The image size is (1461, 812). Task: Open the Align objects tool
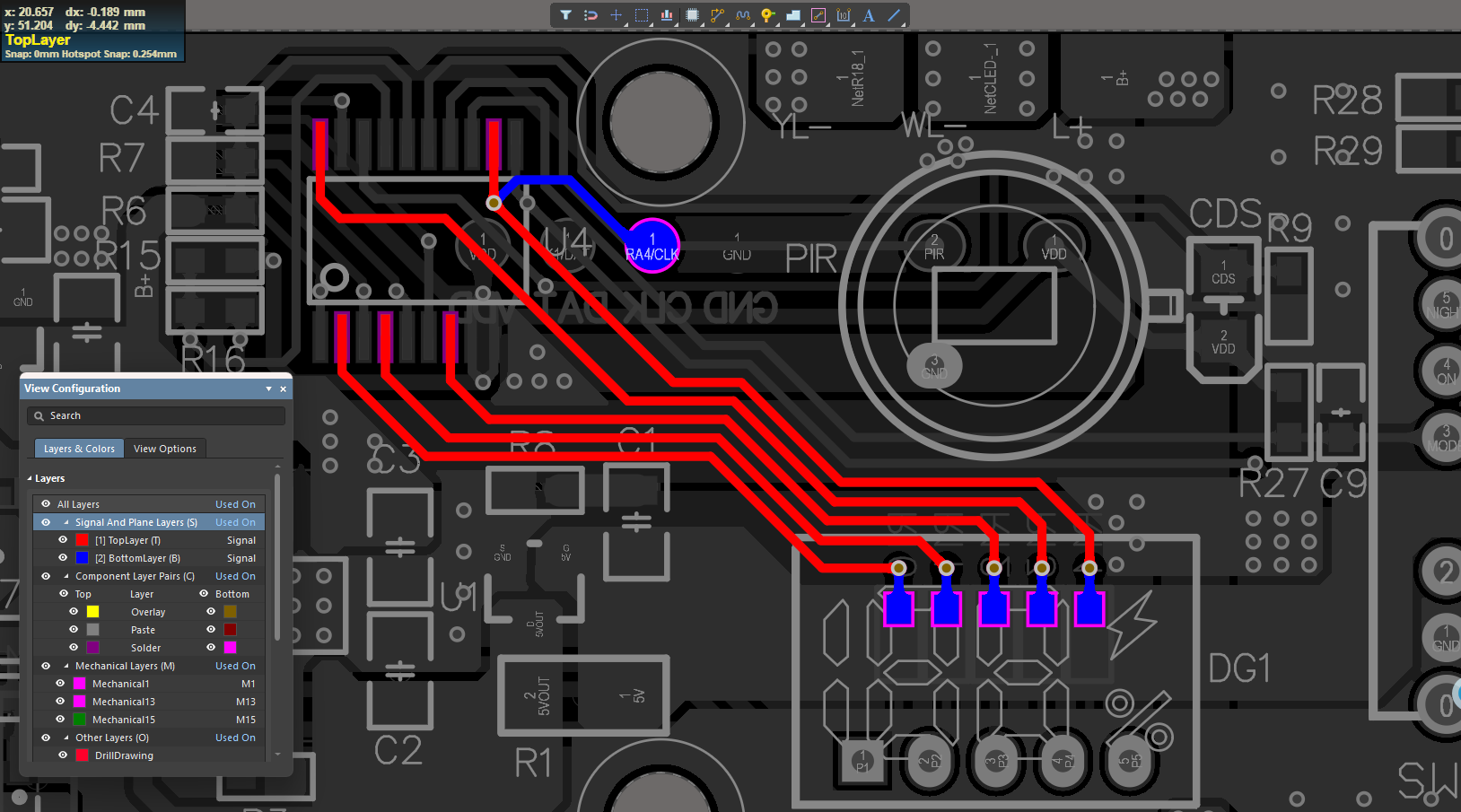[667, 15]
